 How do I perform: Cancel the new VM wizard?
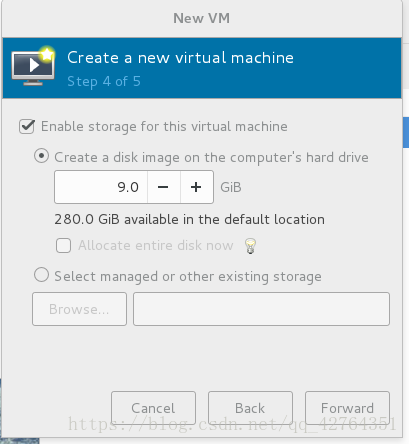[x=153, y=408]
